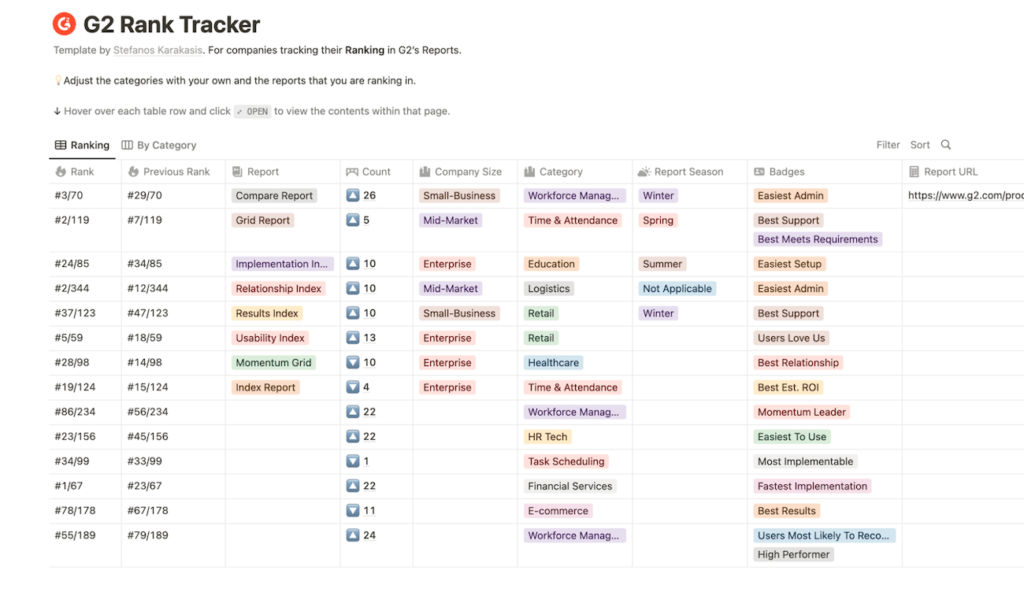Click the flame icon in the Rank column header
The height and width of the screenshot is (592, 1024).
(59, 171)
